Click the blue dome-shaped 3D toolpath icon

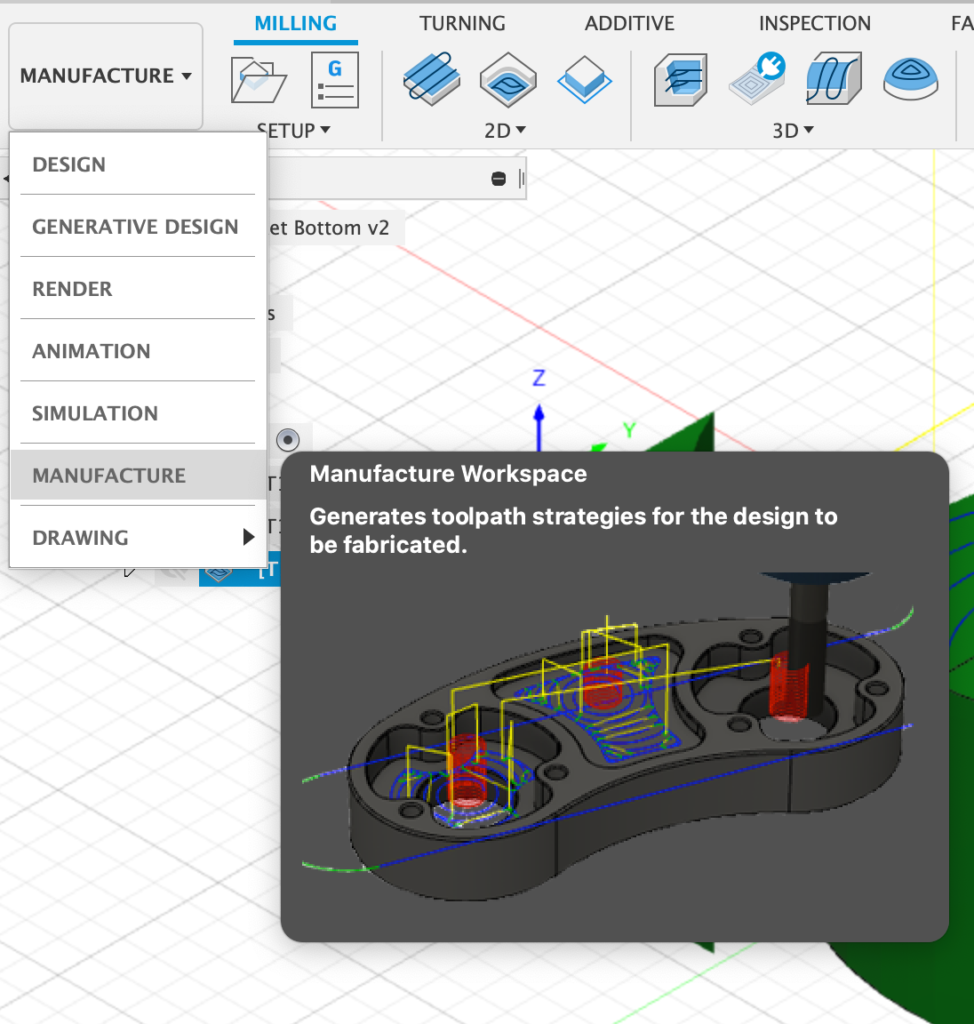coord(910,80)
